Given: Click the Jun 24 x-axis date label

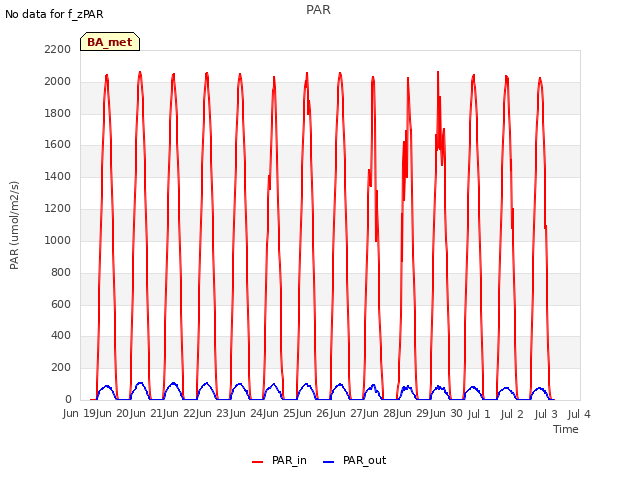Looking at the screenshot, I should coord(246,413).
